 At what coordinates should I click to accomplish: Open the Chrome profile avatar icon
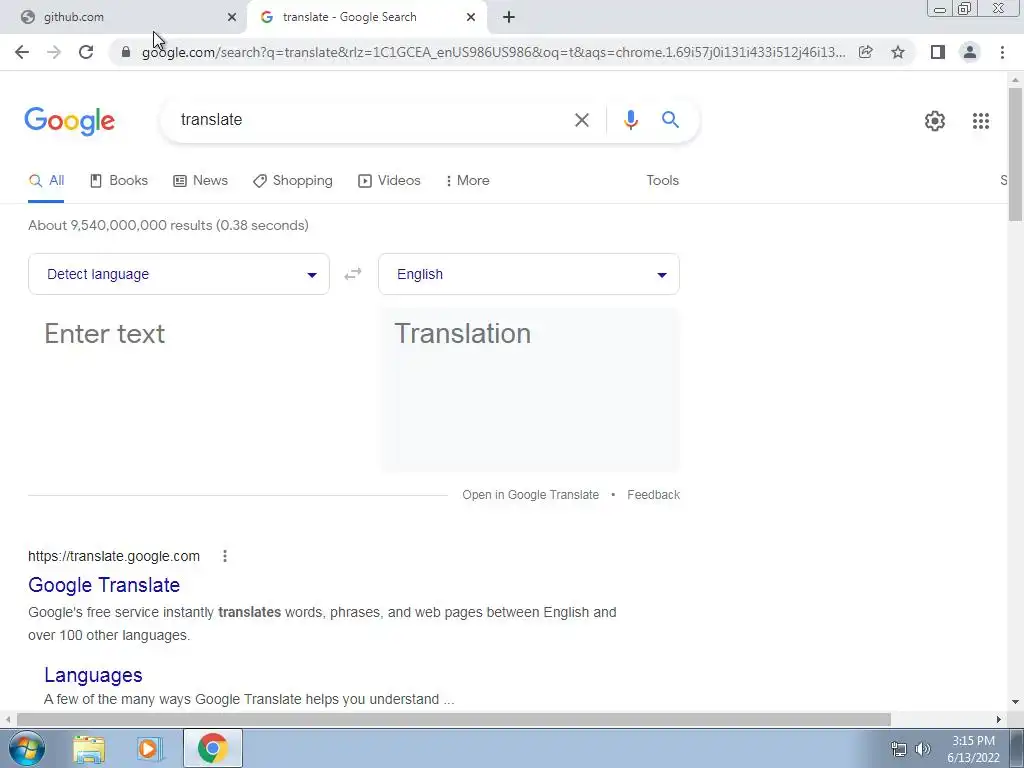pyautogui.click(x=970, y=52)
